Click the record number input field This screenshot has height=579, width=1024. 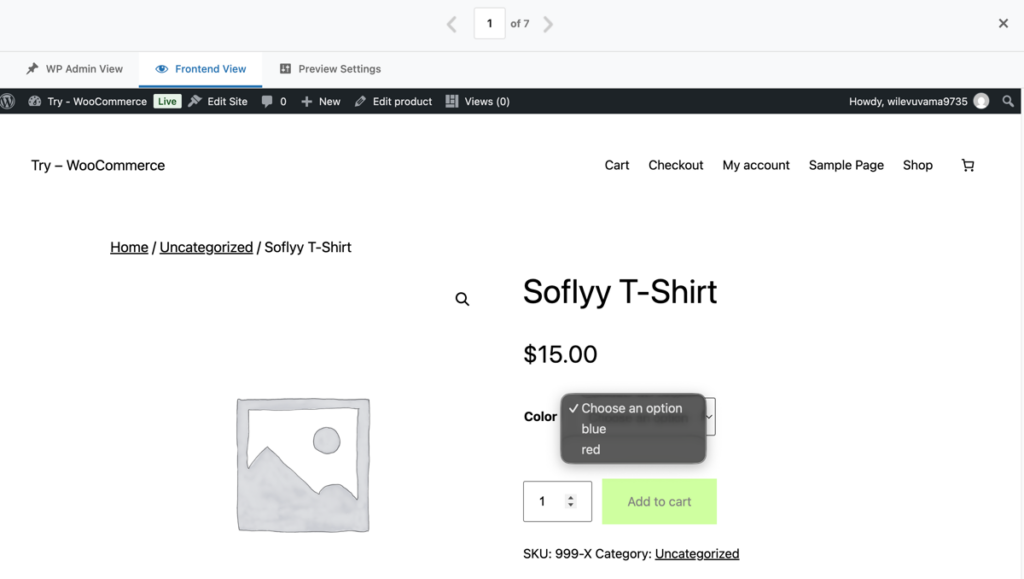(x=489, y=23)
